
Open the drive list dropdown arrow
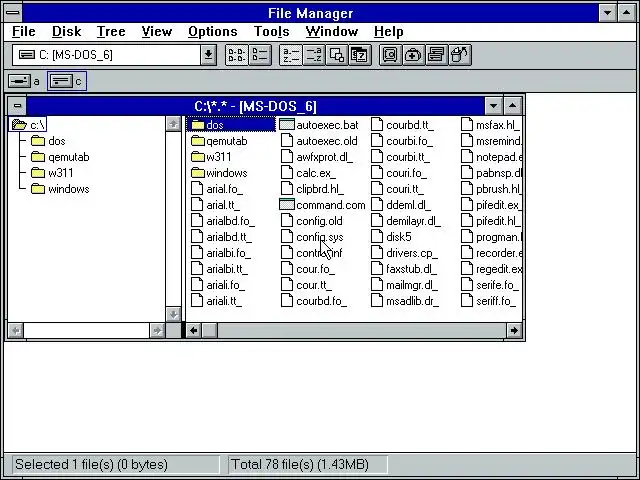[208, 55]
